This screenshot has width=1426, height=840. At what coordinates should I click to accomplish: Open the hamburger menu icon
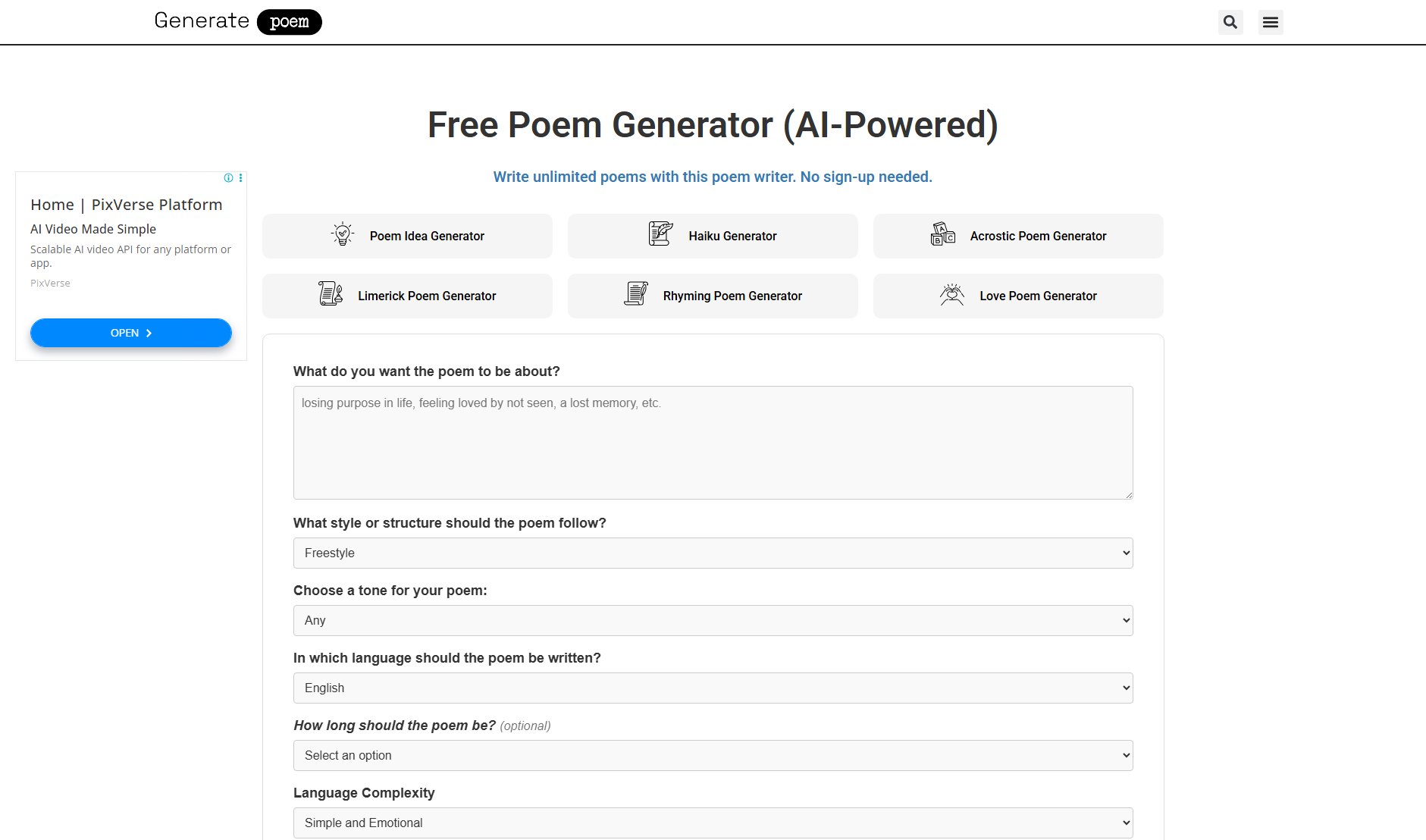pyautogui.click(x=1271, y=23)
